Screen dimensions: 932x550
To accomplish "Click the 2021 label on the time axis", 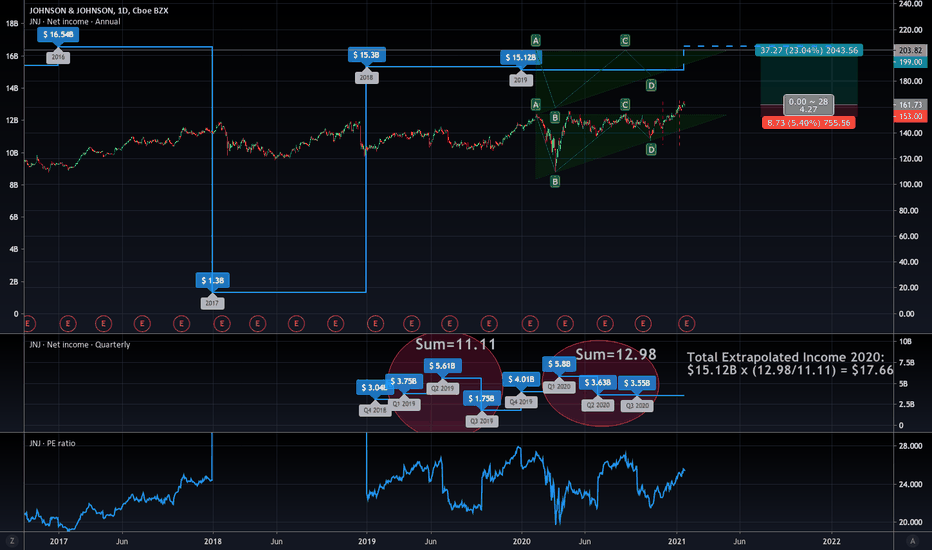I will [x=676, y=541].
